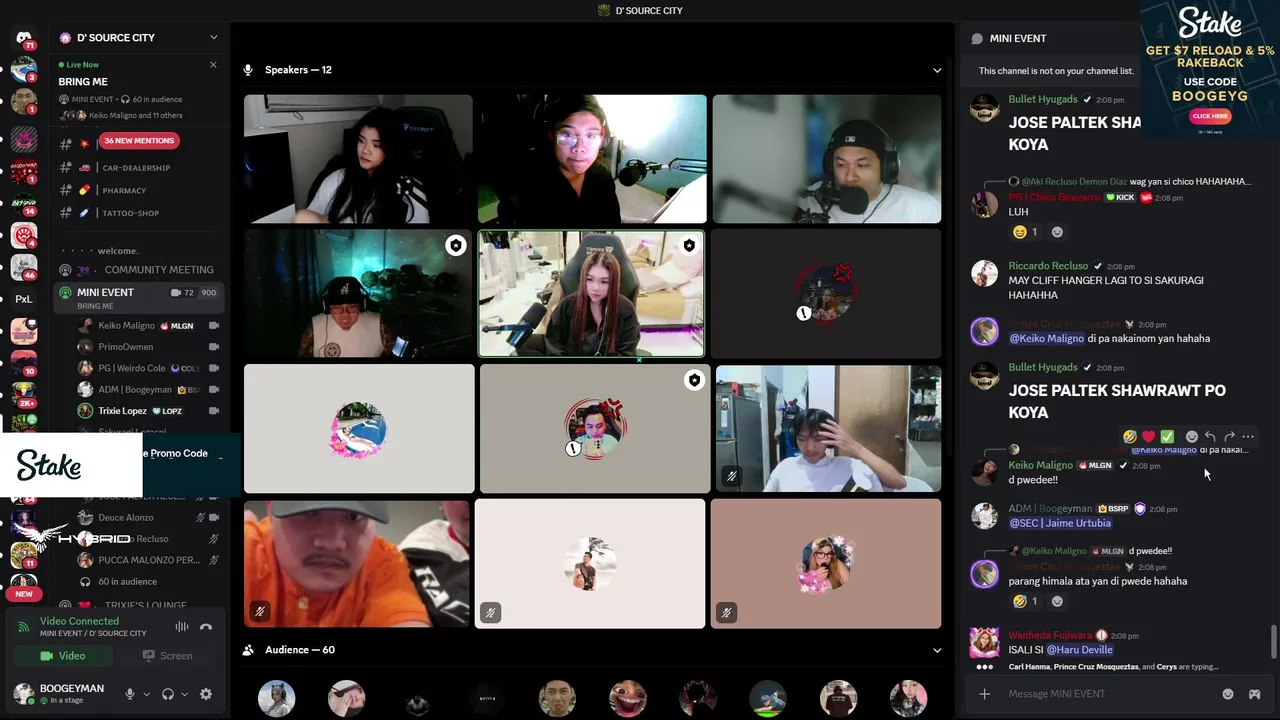Toggle the Screen share button
The image size is (1280, 720).
(x=167, y=656)
